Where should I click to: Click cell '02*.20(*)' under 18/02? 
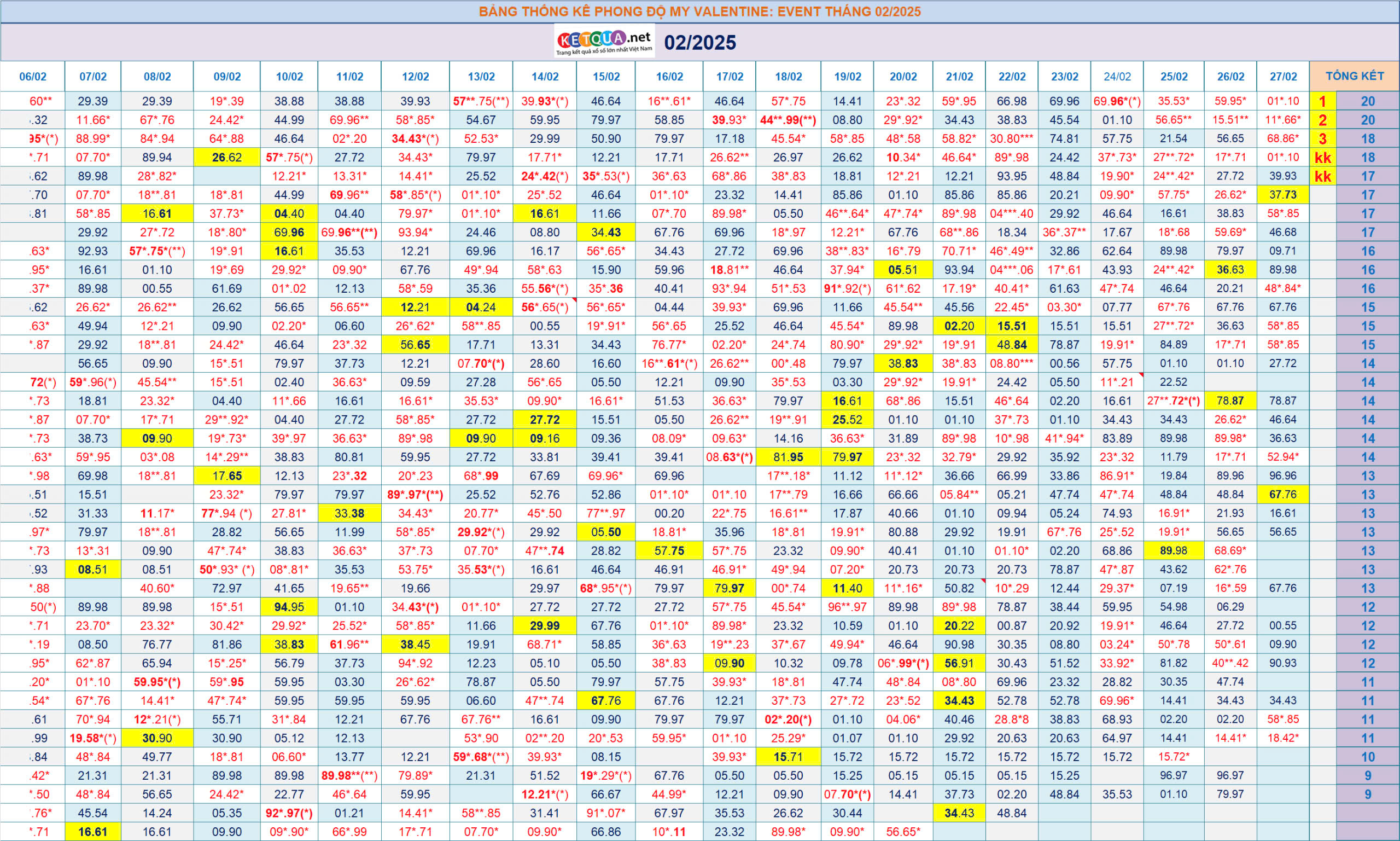[789, 720]
